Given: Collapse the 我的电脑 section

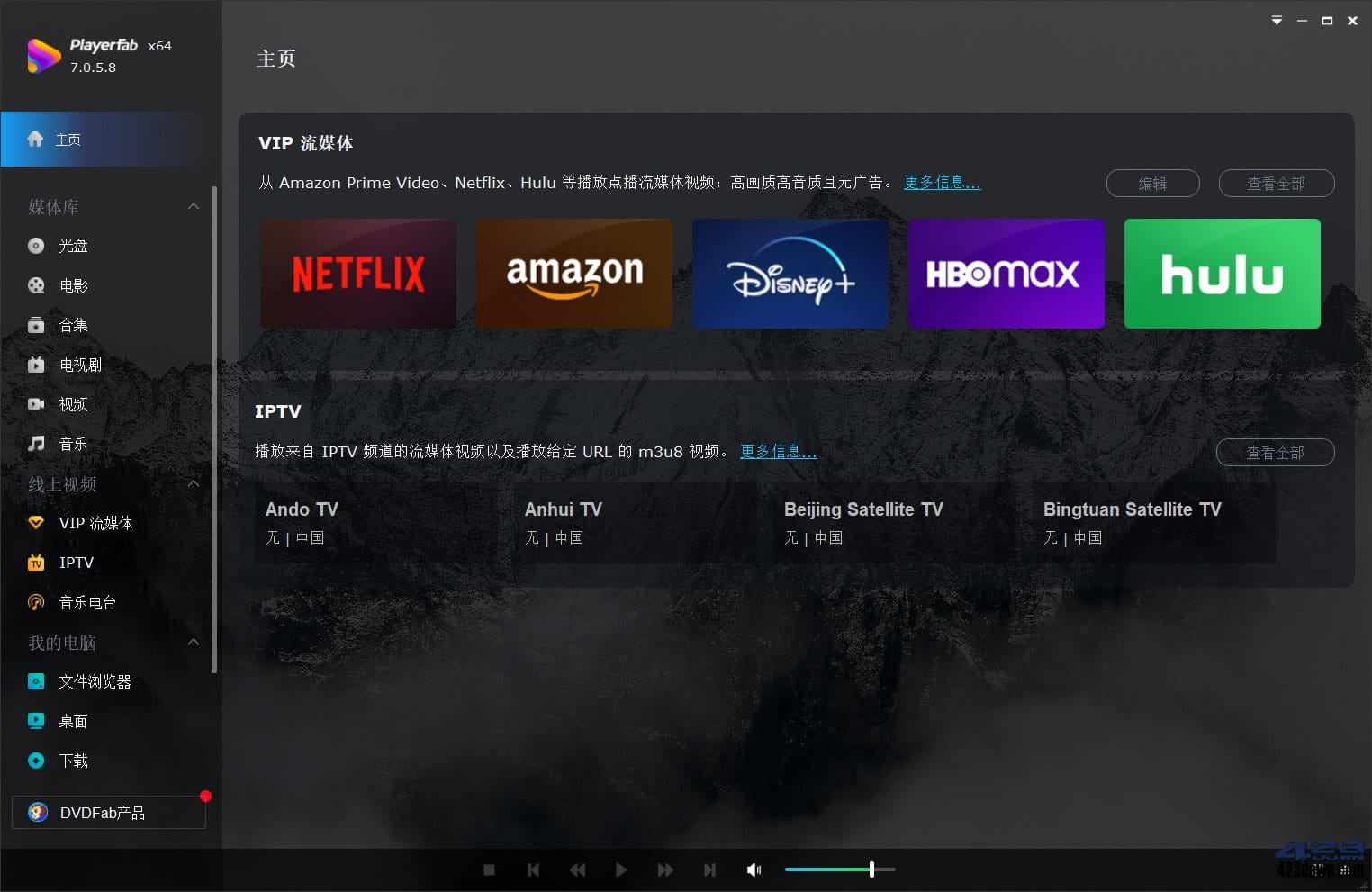Looking at the screenshot, I should point(194,642).
